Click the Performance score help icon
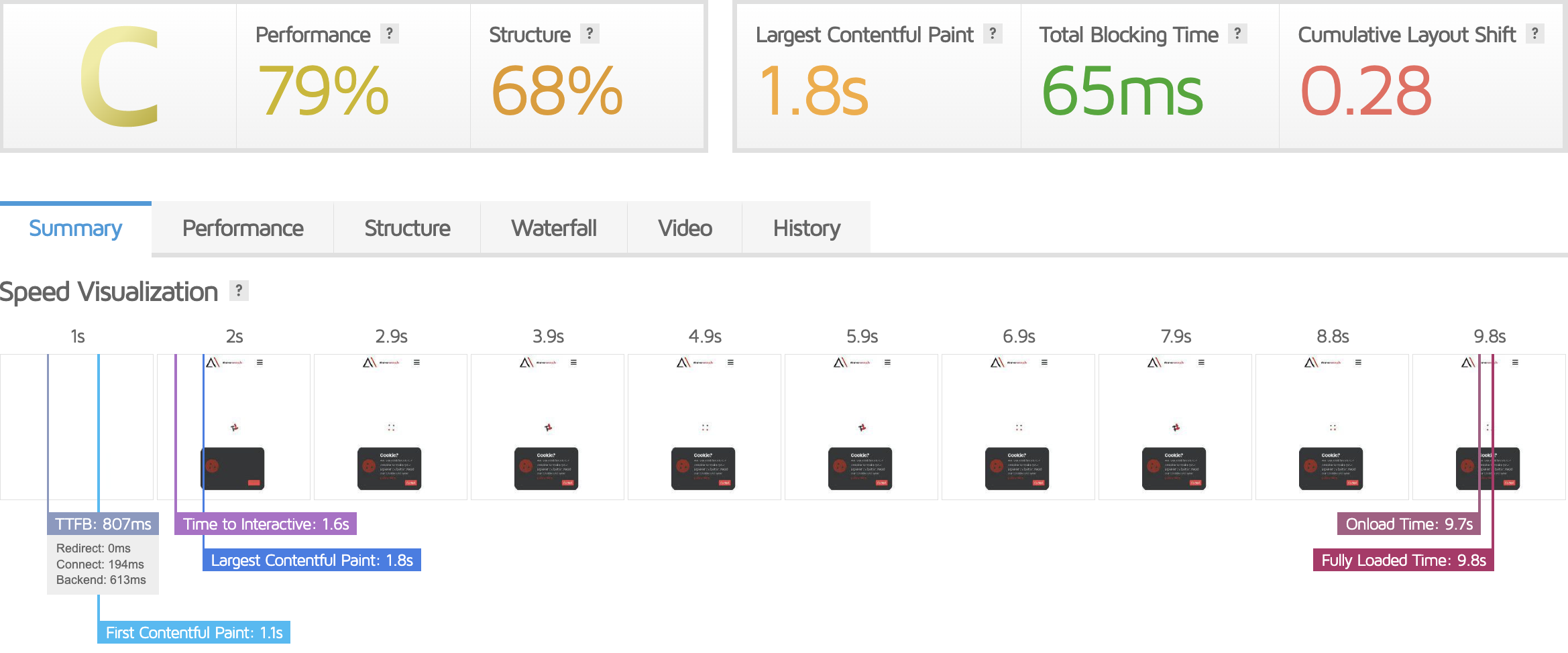Screen dimensions: 1568x653 tap(389, 34)
